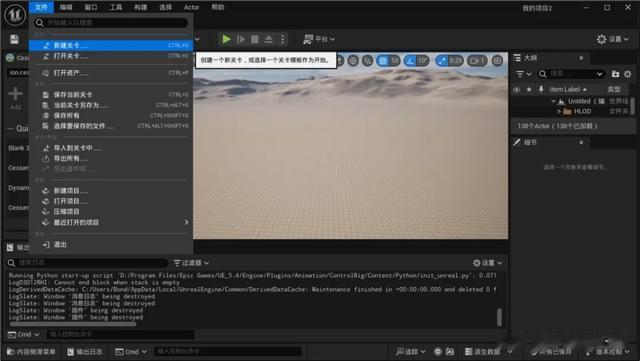Image resolution: width=640 pixels, height=361 pixels.
Task: Choose 保存所有 from the file menu
Action: point(111,116)
